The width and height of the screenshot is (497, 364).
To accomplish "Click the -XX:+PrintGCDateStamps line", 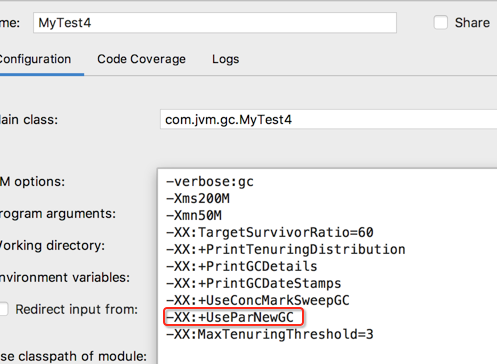I will pyautogui.click(x=254, y=283).
